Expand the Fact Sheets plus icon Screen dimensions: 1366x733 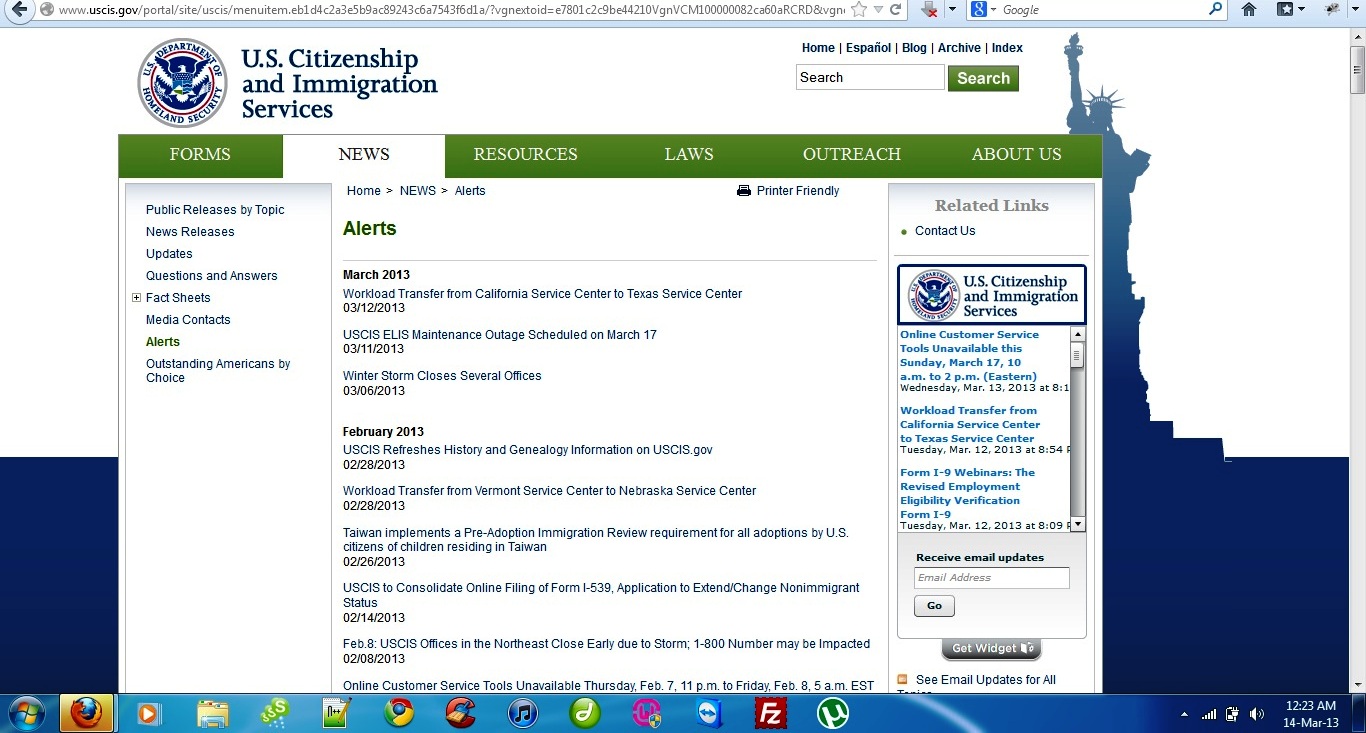pos(136,297)
